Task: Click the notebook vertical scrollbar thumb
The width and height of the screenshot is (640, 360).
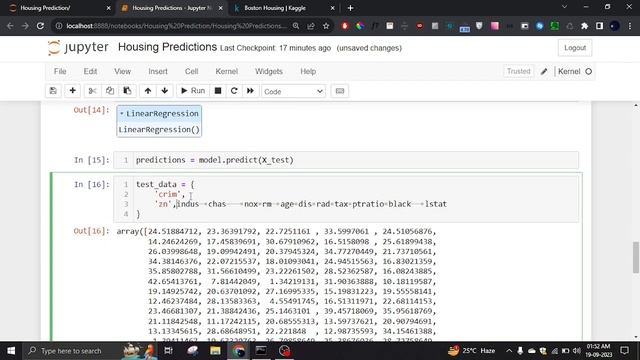Action: pyautogui.click(x=636, y=257)
